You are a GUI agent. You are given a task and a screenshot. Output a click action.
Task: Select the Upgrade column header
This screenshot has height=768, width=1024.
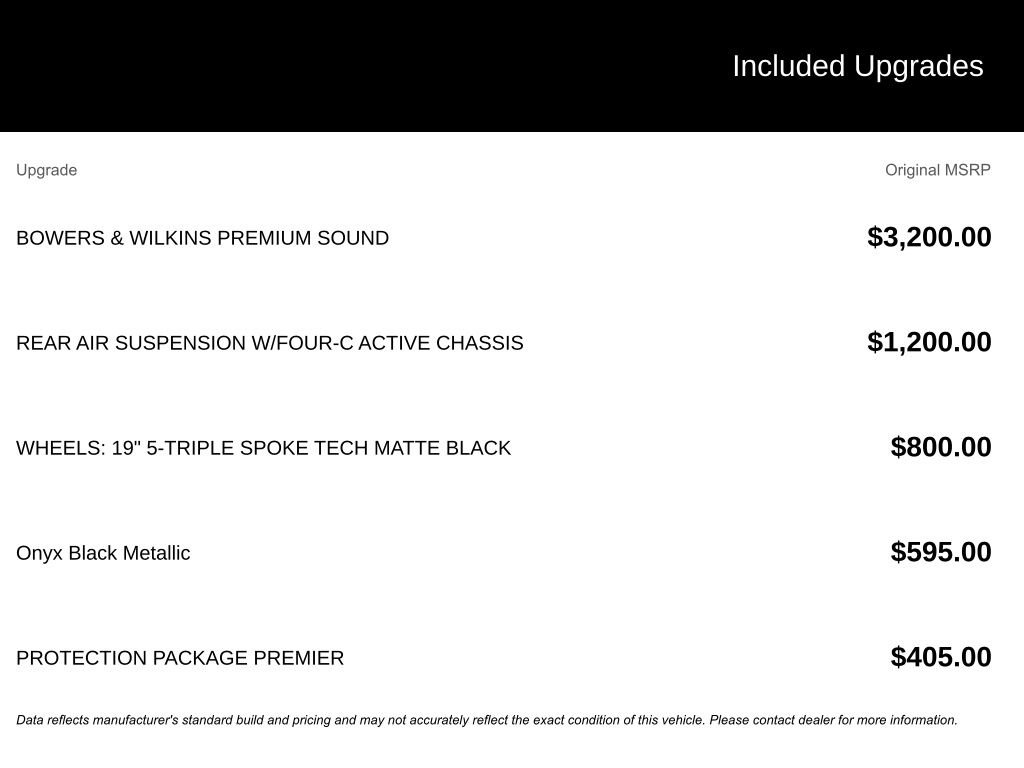point(46,170)
